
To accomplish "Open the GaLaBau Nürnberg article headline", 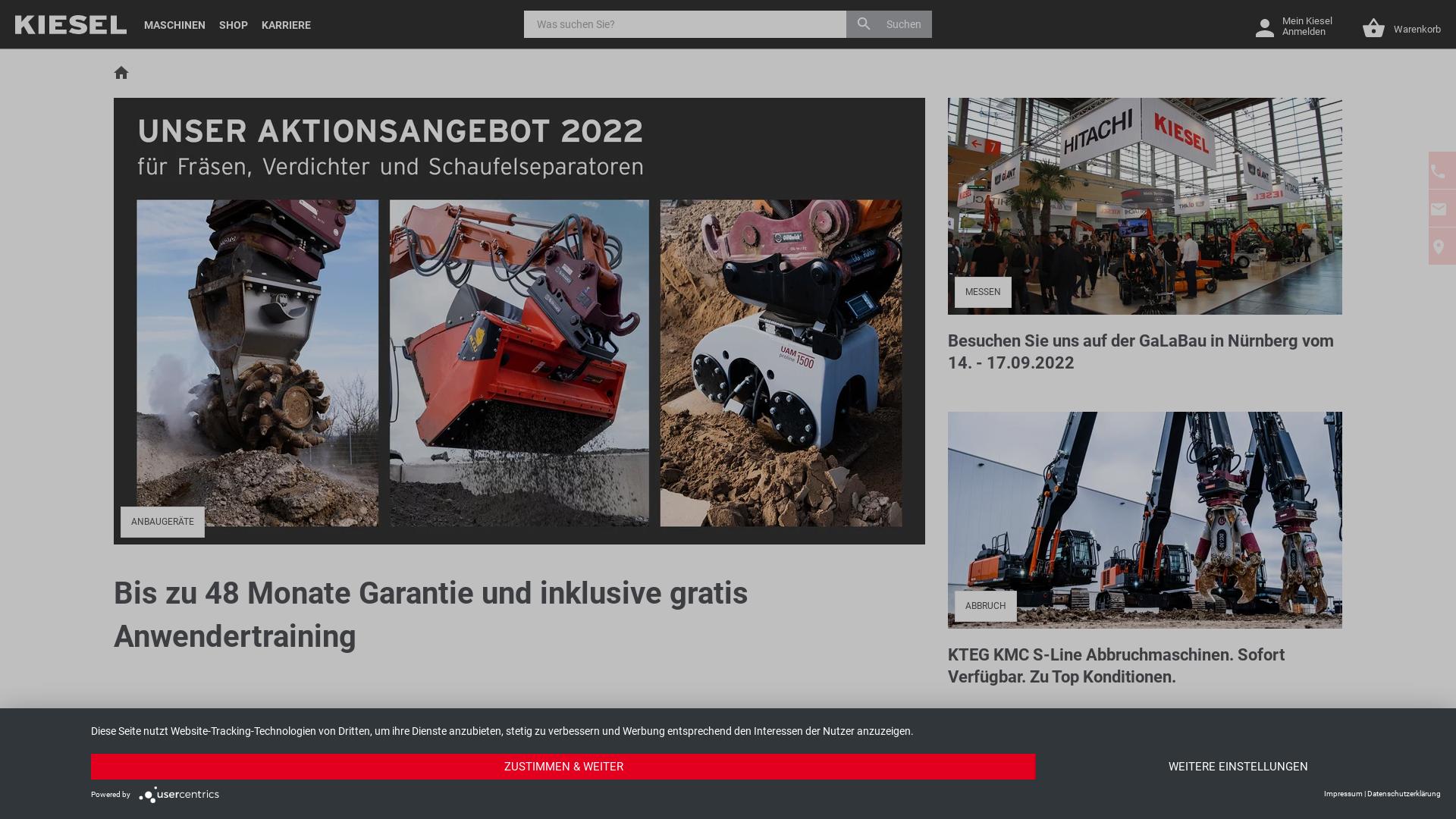I will (x=1141, y=352).
